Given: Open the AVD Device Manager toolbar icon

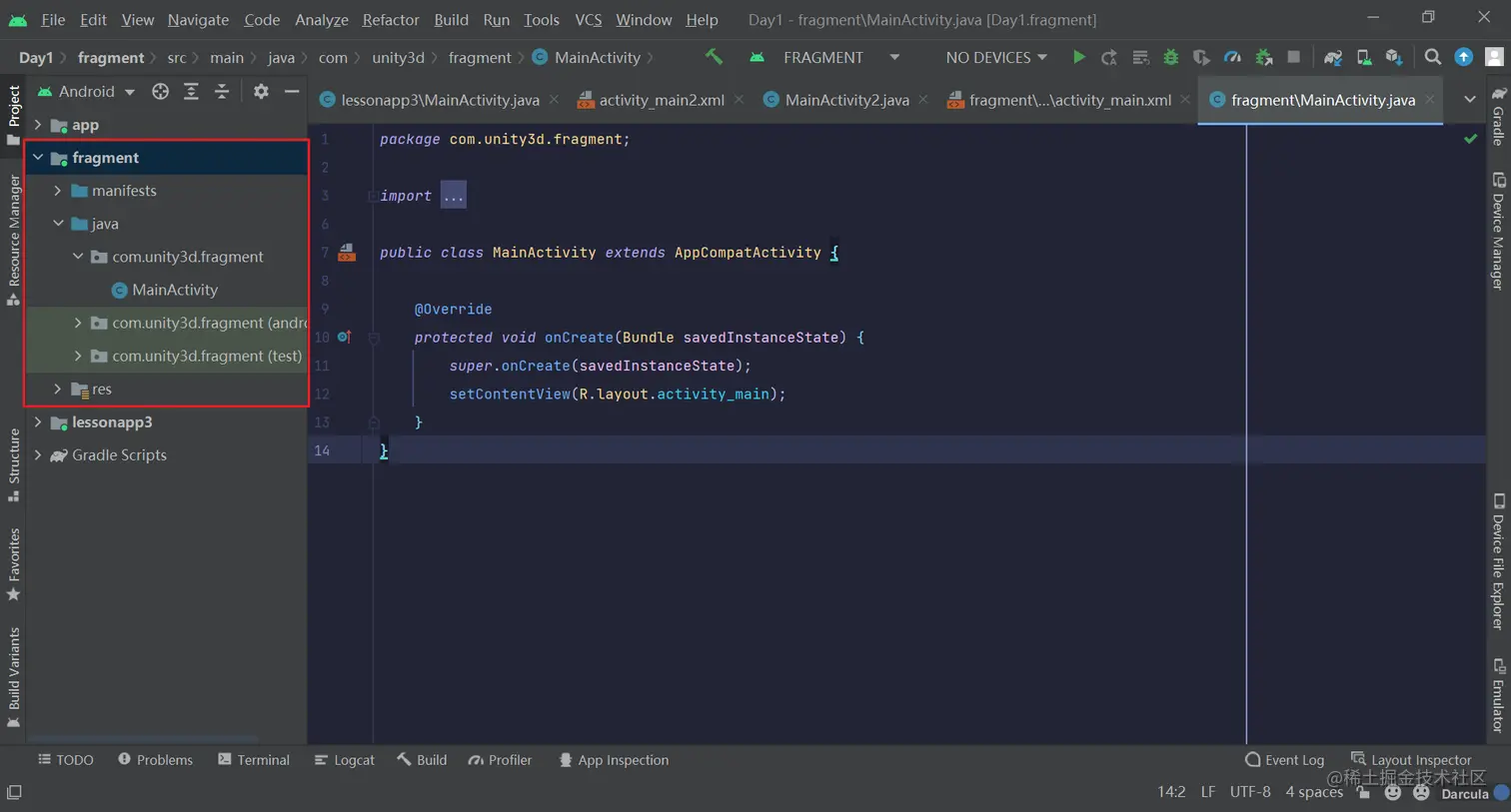Looking at the screenshot, I should (1364, 58).
